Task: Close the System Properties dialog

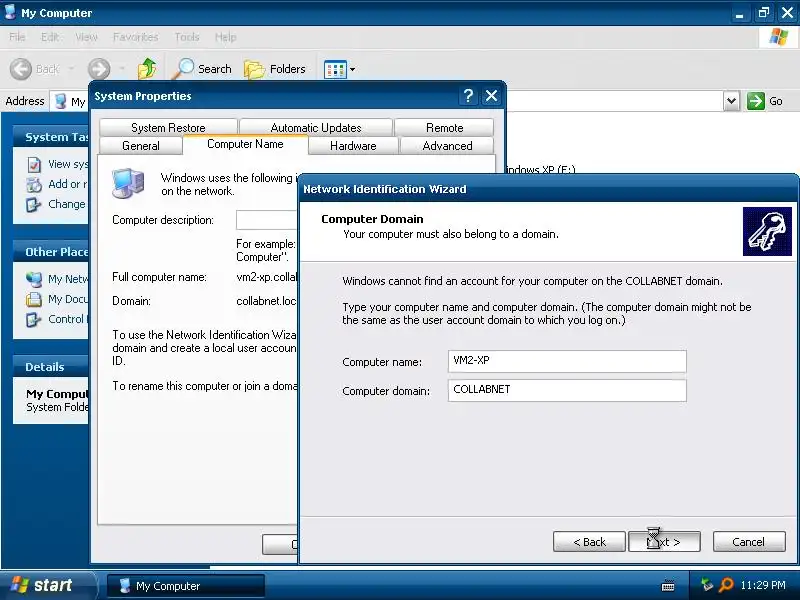Action: (x=491, y=96)
